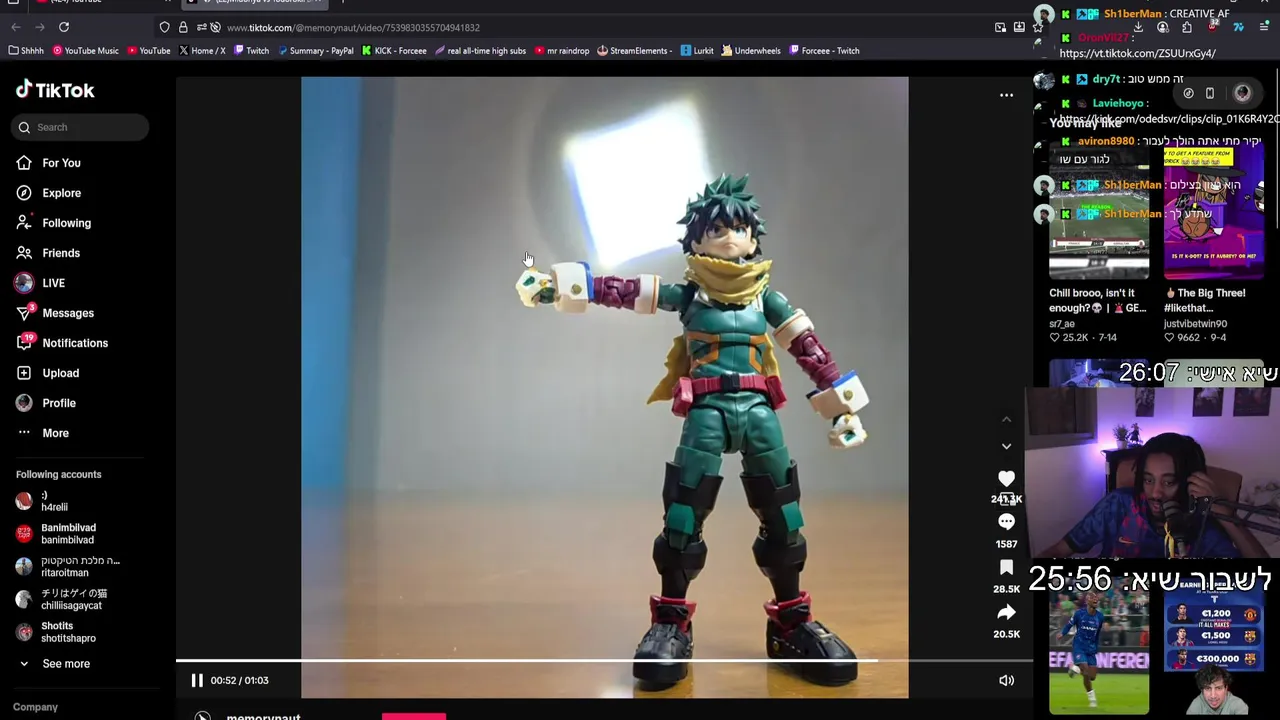Go forward in browser history
1280x720 pixels.
pyautogui.click(x=39, y=27)
